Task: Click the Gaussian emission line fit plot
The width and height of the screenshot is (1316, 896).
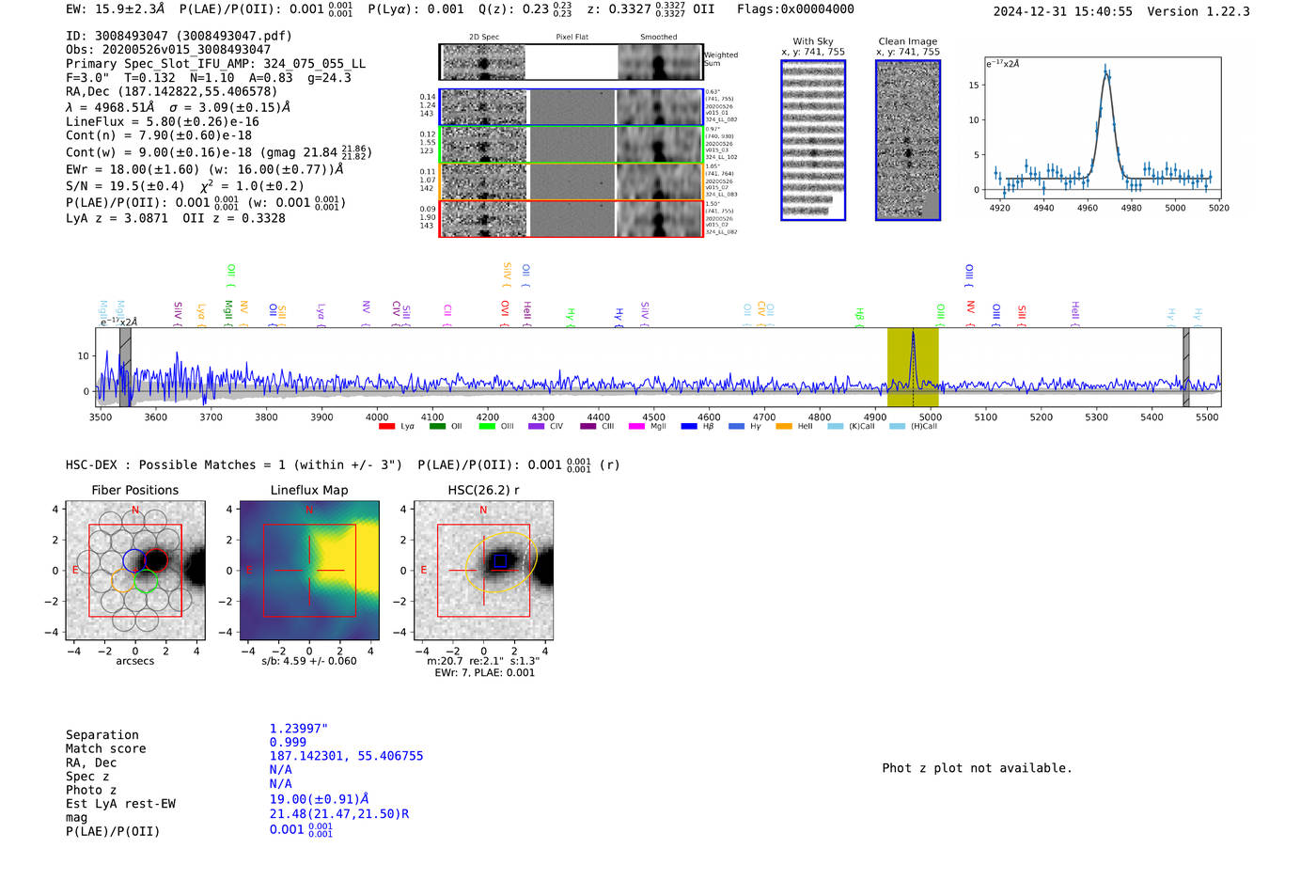Action: click(x=1102, y=128)
